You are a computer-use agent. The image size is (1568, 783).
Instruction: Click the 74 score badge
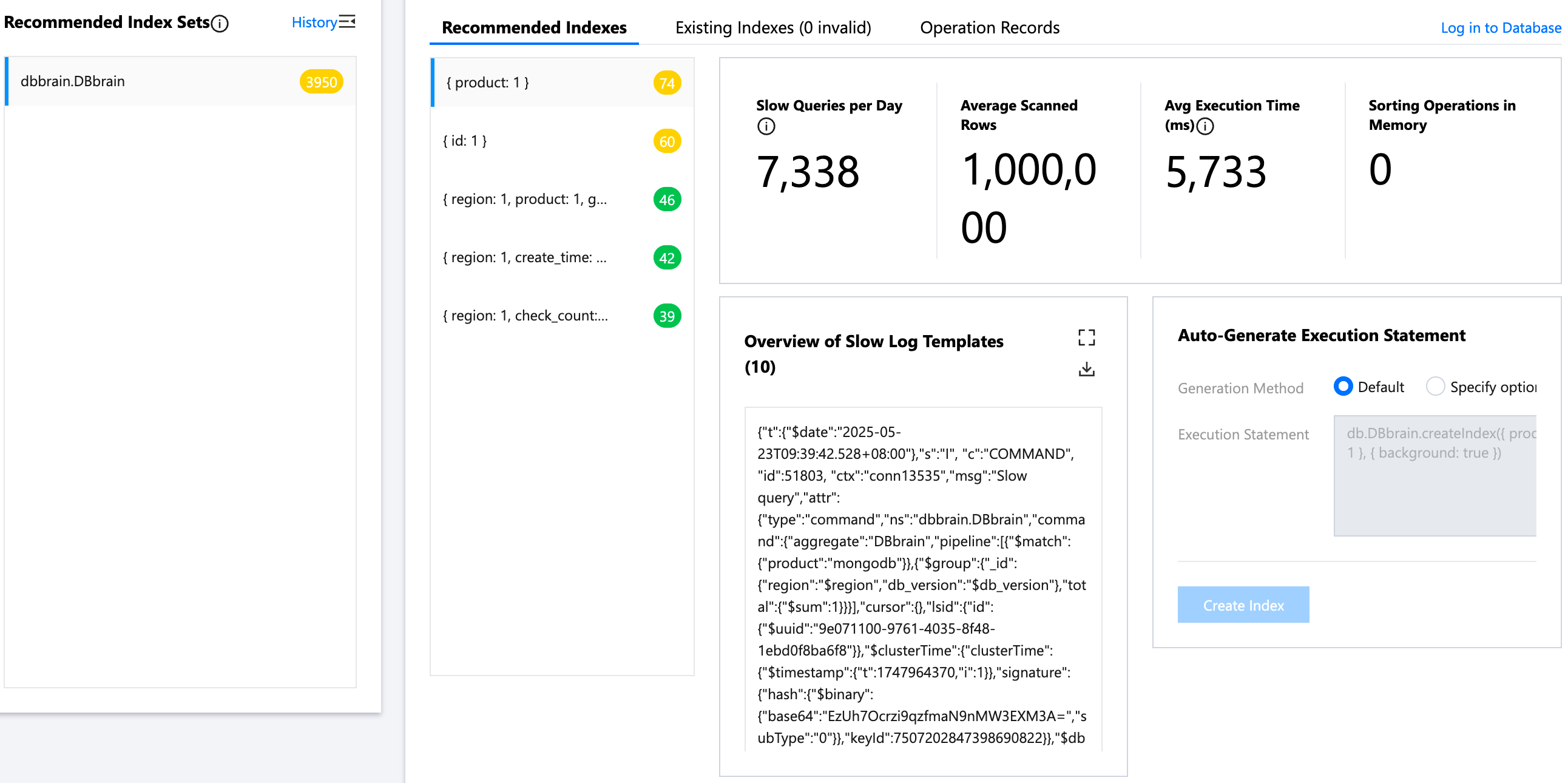coord(666,83)
